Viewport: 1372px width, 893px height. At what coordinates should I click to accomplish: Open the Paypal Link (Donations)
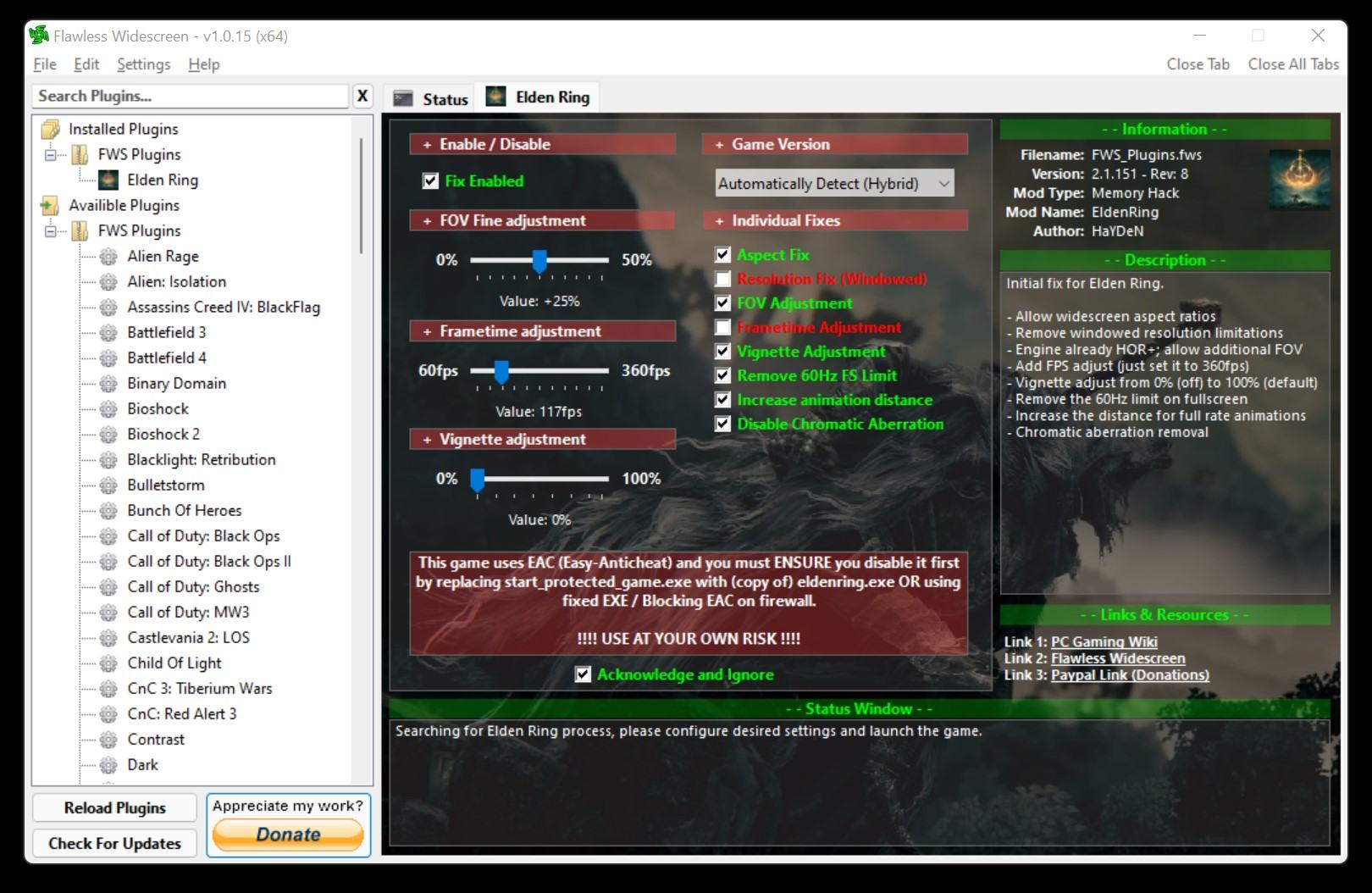(1130, 675)
